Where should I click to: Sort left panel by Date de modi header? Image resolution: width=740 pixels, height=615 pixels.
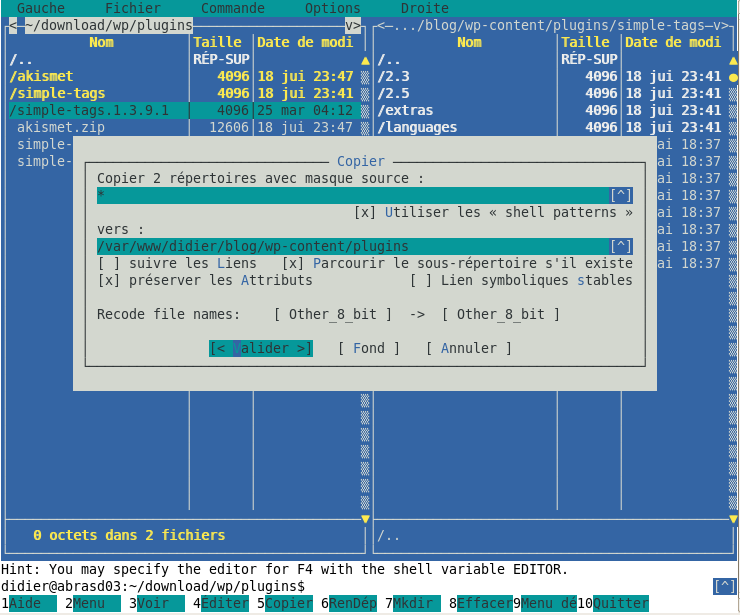point(305,42)
